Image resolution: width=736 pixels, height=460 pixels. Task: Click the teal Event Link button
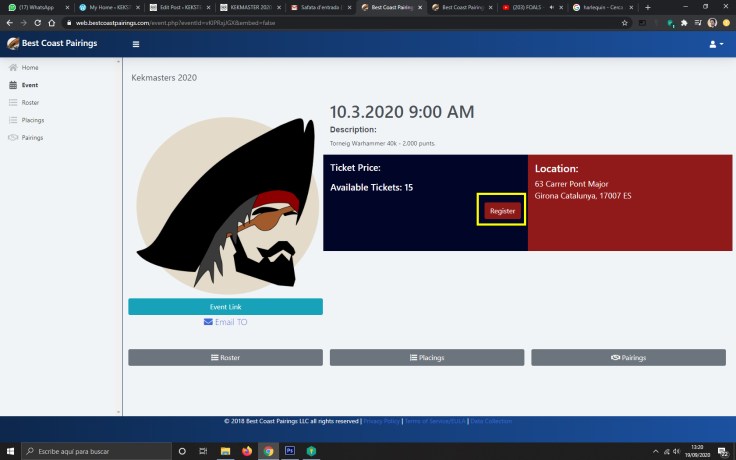coord(225,306)
